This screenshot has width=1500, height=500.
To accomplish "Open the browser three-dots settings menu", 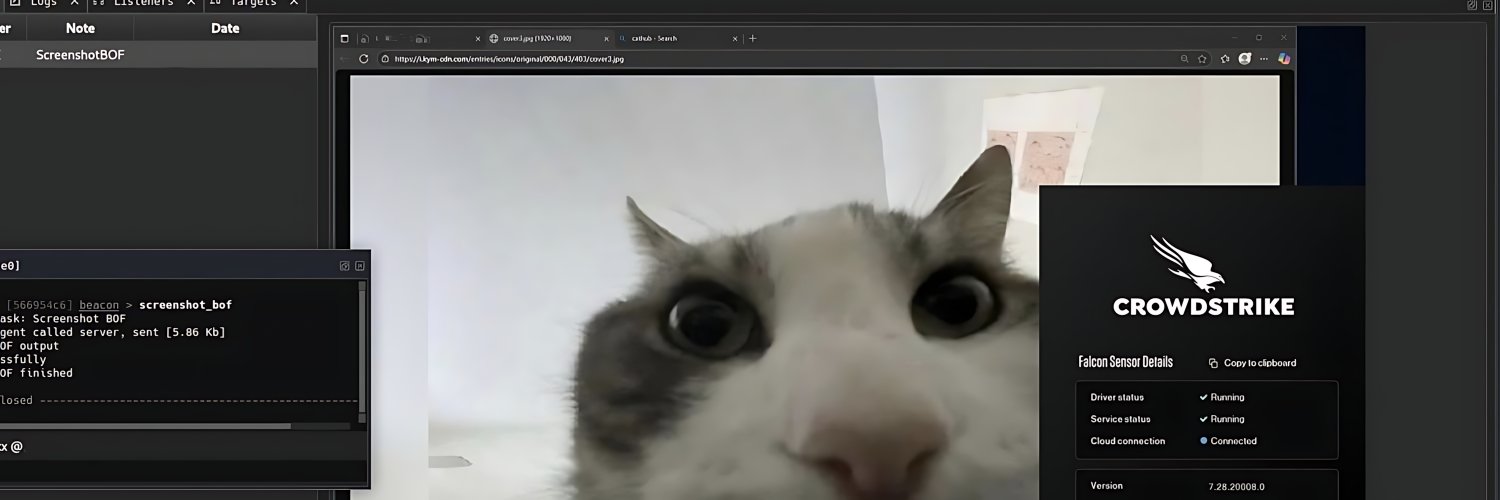I will click(x=1265, y=59).
